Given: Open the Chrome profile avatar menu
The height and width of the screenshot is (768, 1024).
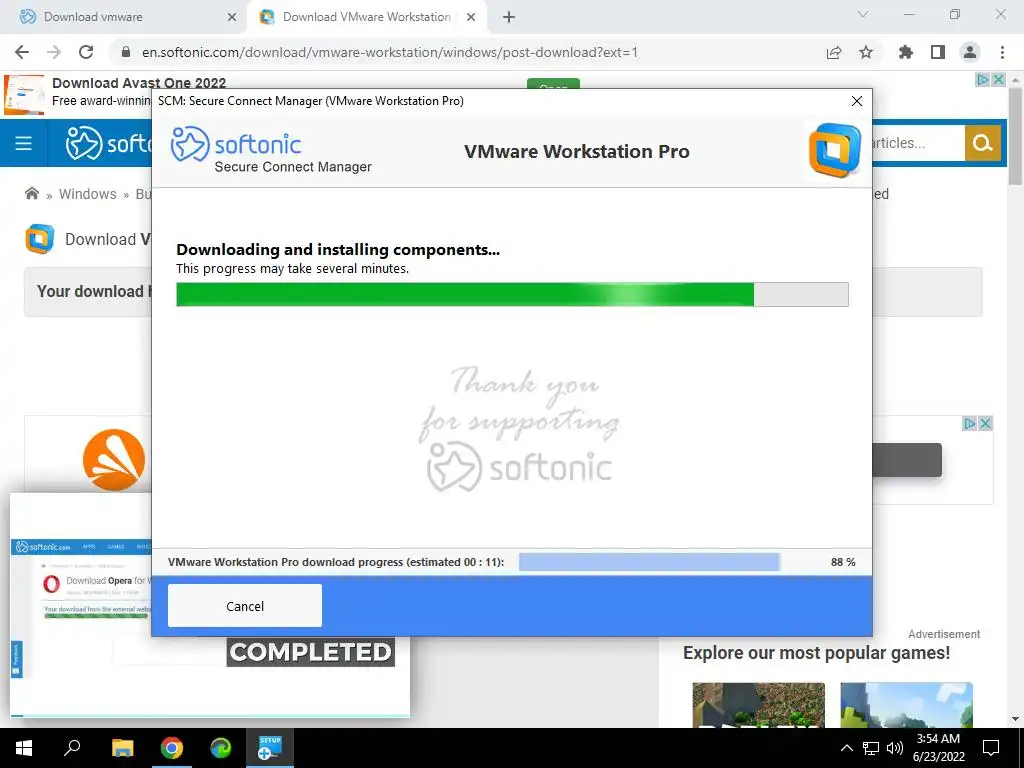Looking at the screenshot, I should [x=970, y=52].
